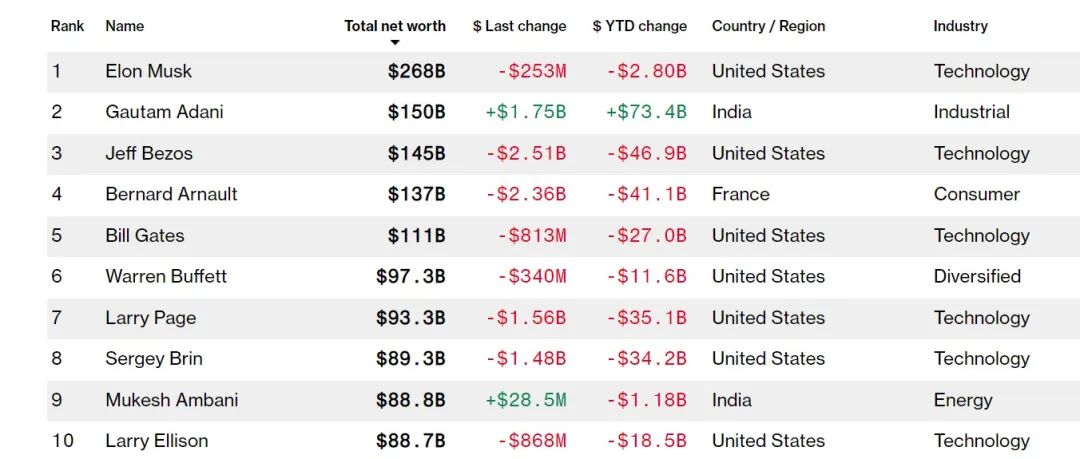The height and width of the screenshot is (459, 1080).
Task: Sort by Rank column header
Action: tap(68, 26)
